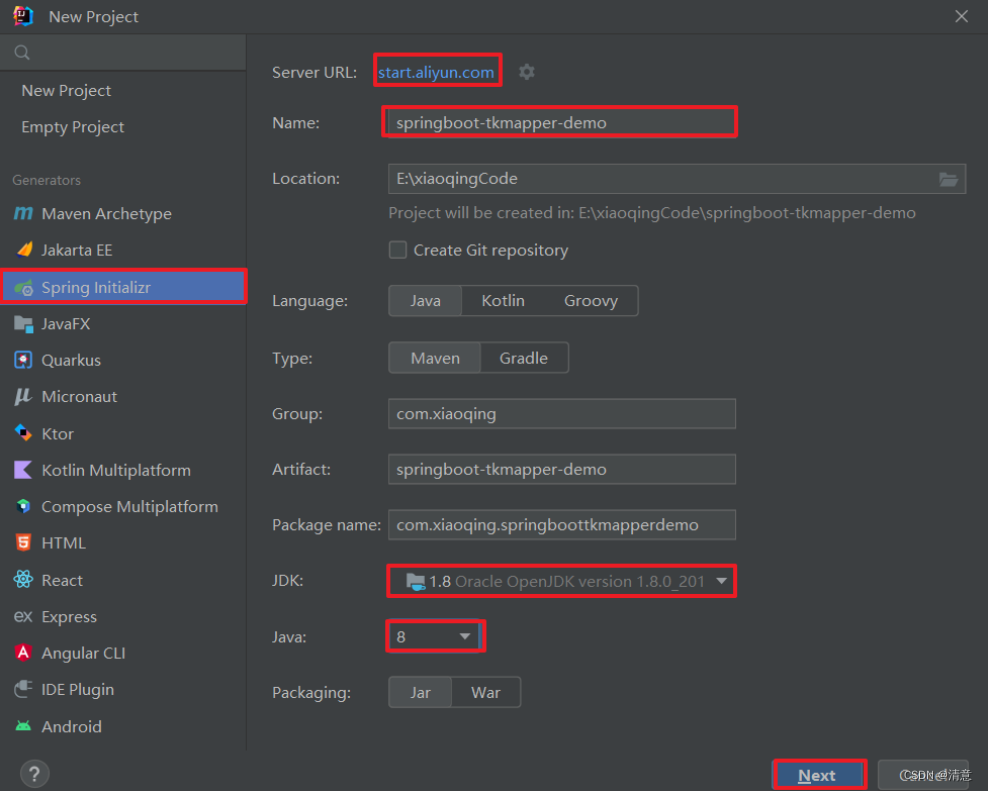Click the Spring Initializr leaf icon
Screen dimensions: 988x791
pyautogui.click(x=24, y=287)
